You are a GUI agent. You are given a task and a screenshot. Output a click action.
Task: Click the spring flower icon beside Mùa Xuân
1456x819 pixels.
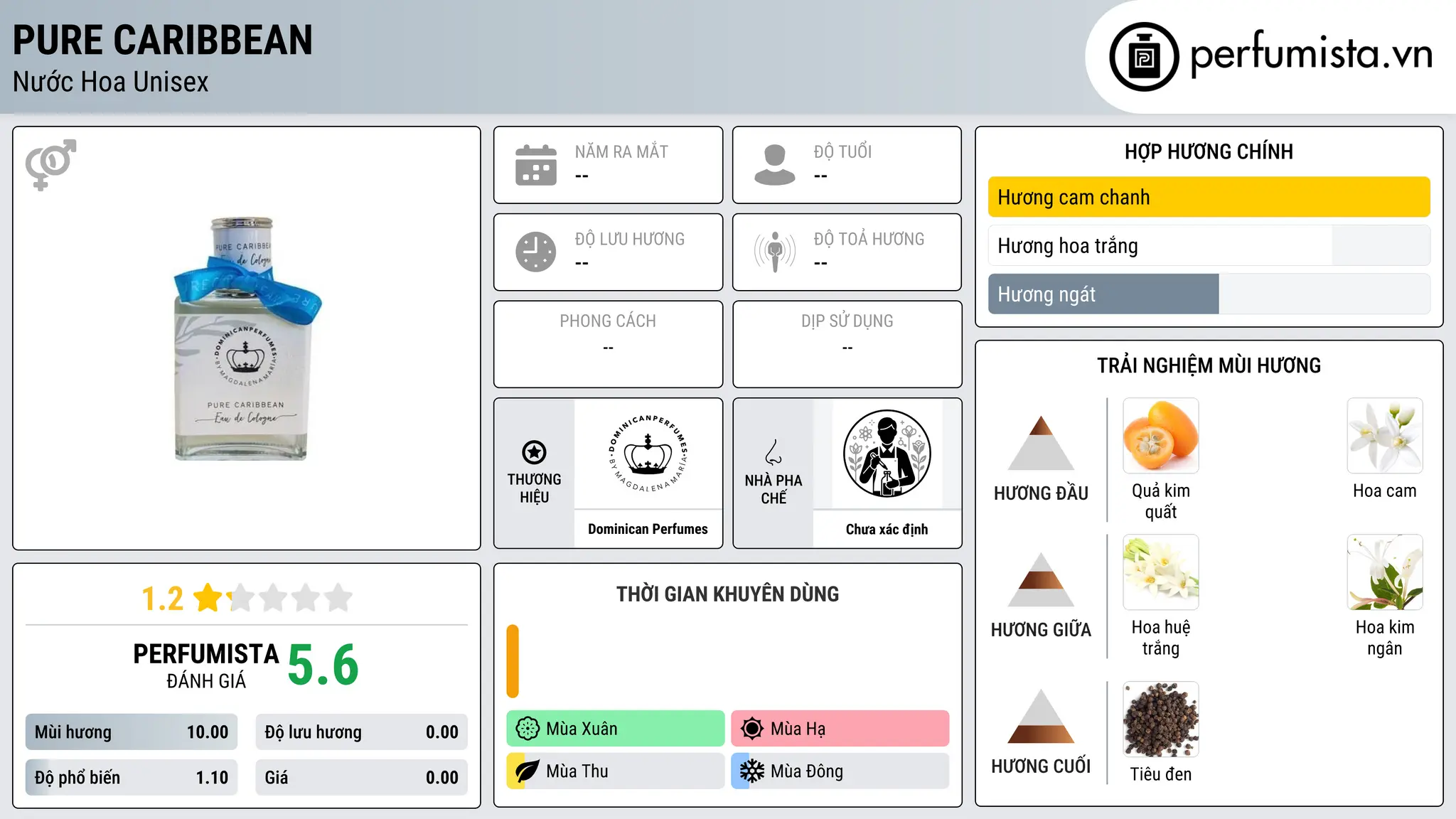pyautogui.click(x=528, y=729)
